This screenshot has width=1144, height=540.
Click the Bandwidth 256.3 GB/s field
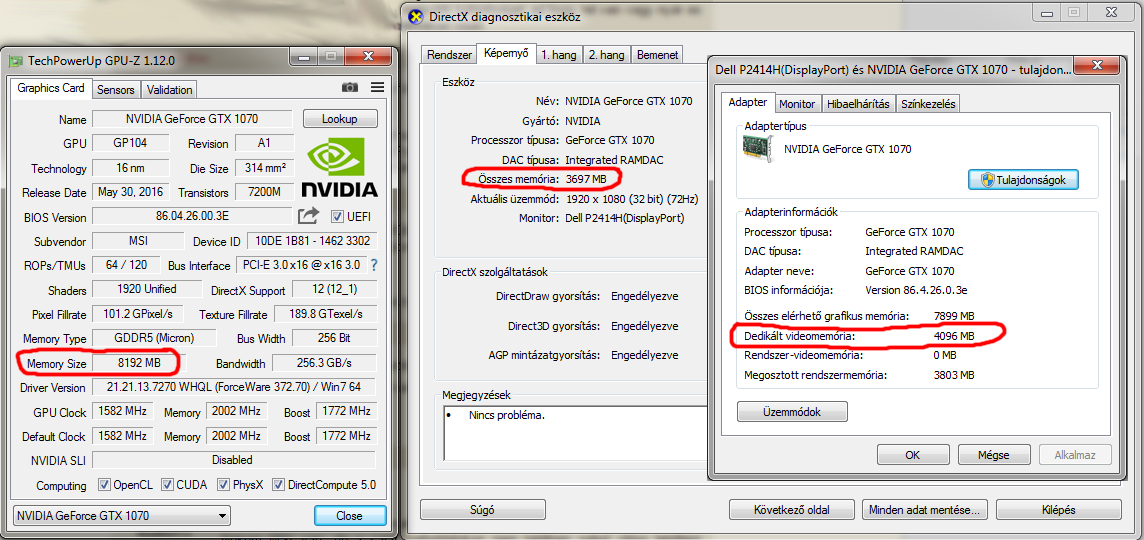click(325, 363)
